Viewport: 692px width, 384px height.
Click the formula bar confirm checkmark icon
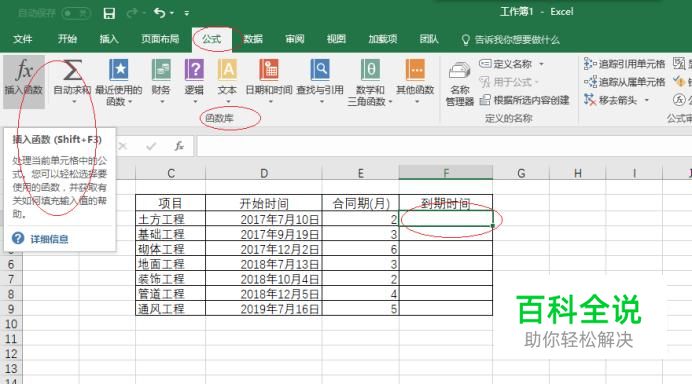click(151, 146)
